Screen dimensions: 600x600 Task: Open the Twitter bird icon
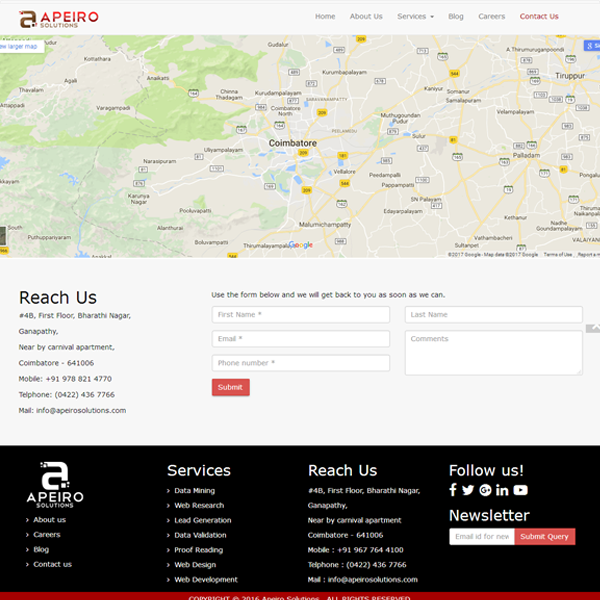(468, 490)
